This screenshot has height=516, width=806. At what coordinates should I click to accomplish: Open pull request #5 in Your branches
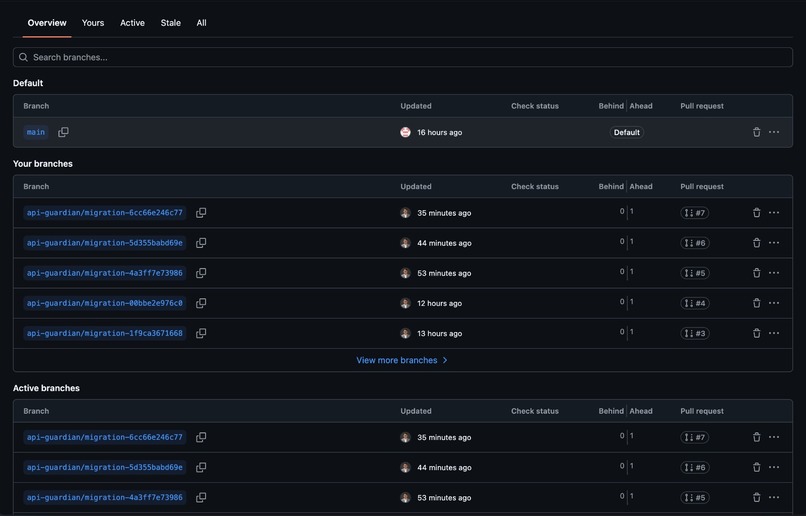(694, 273)
